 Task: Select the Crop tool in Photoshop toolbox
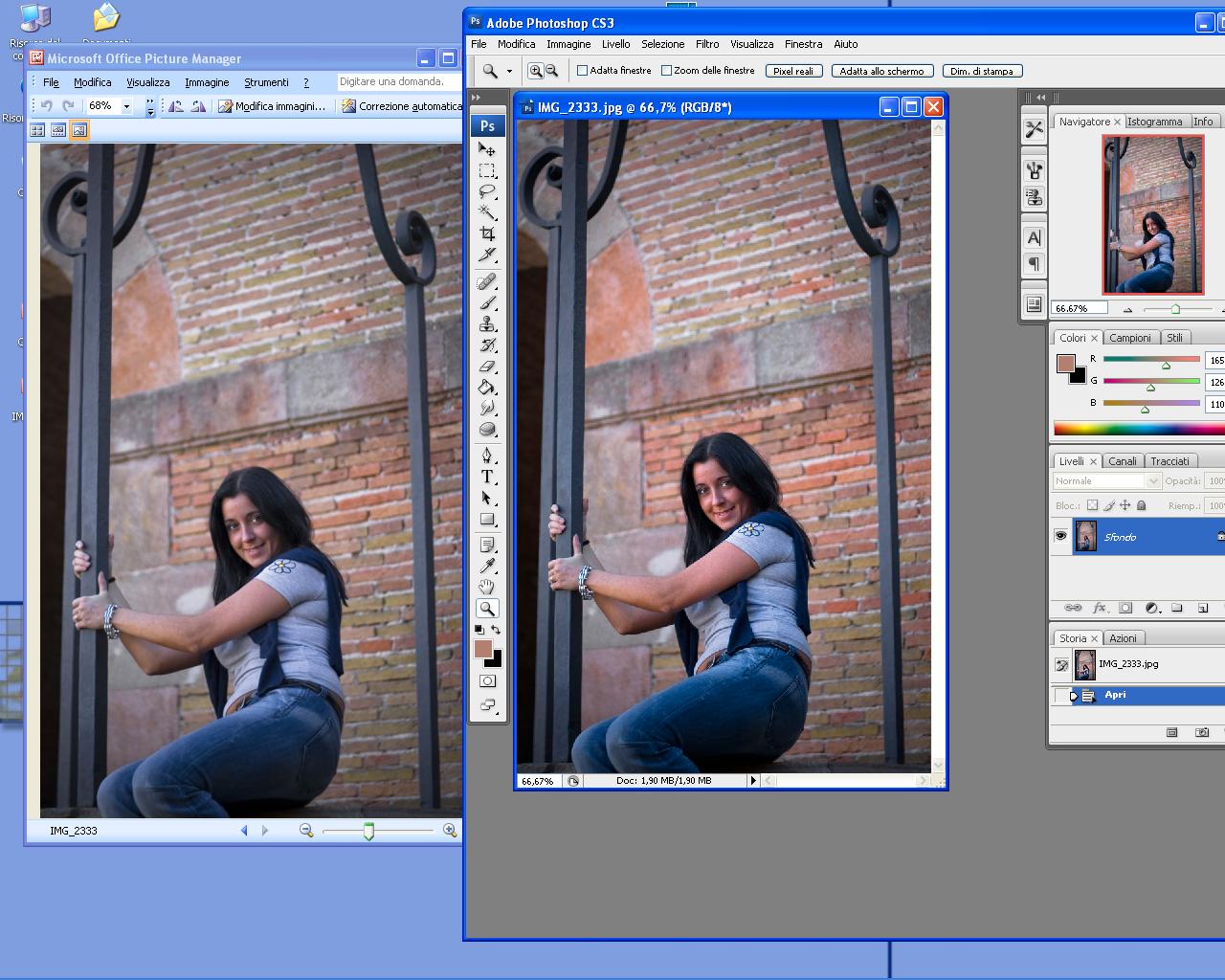[x=487, y=234]
